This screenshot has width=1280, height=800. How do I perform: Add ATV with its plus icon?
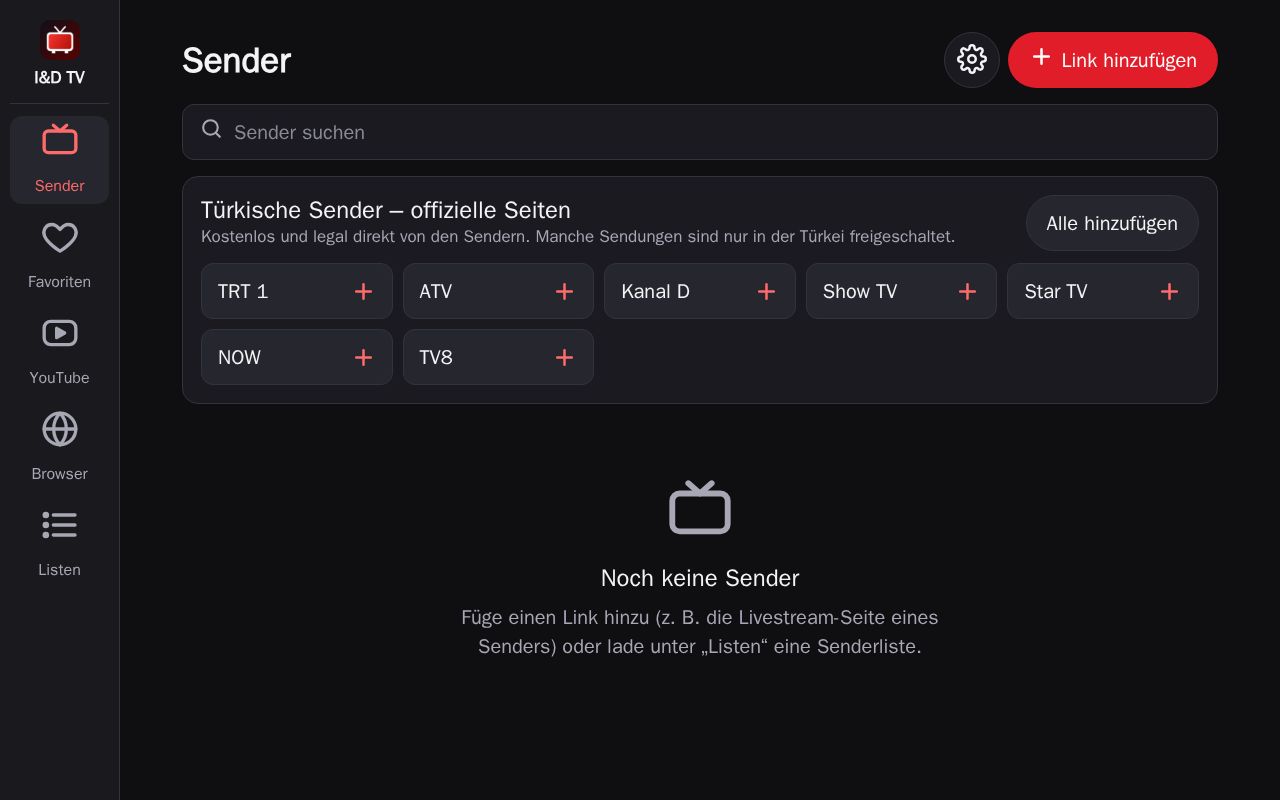click(x=564, y=291)
